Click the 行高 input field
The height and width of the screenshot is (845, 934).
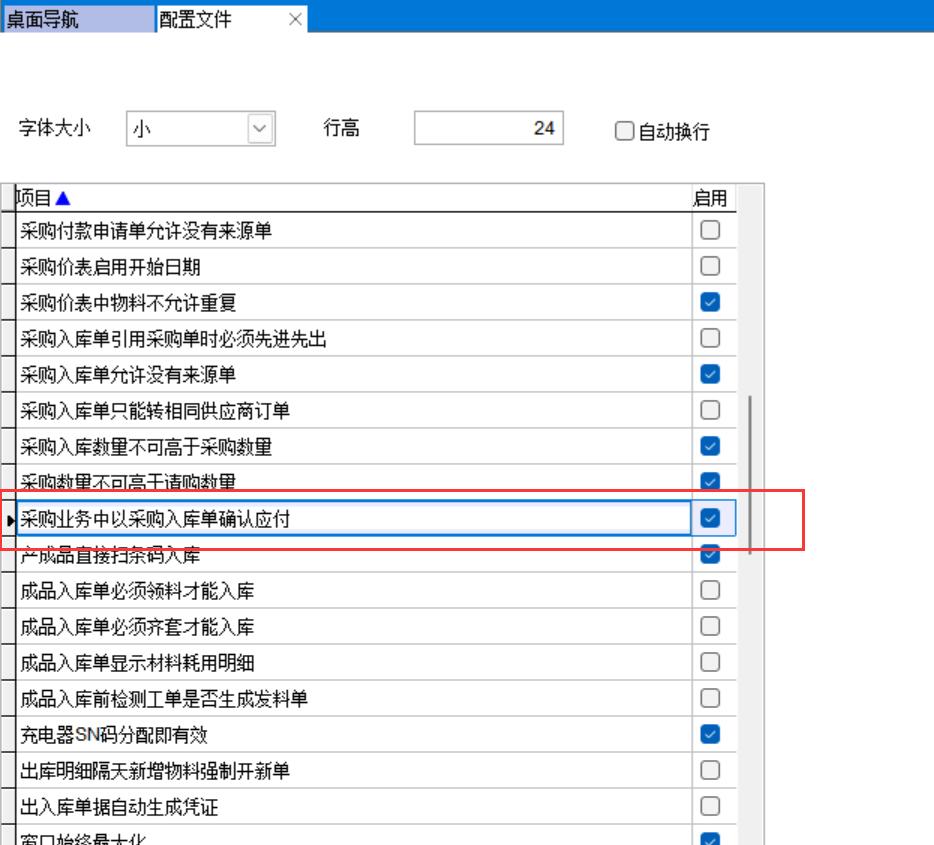pos(488,129)
